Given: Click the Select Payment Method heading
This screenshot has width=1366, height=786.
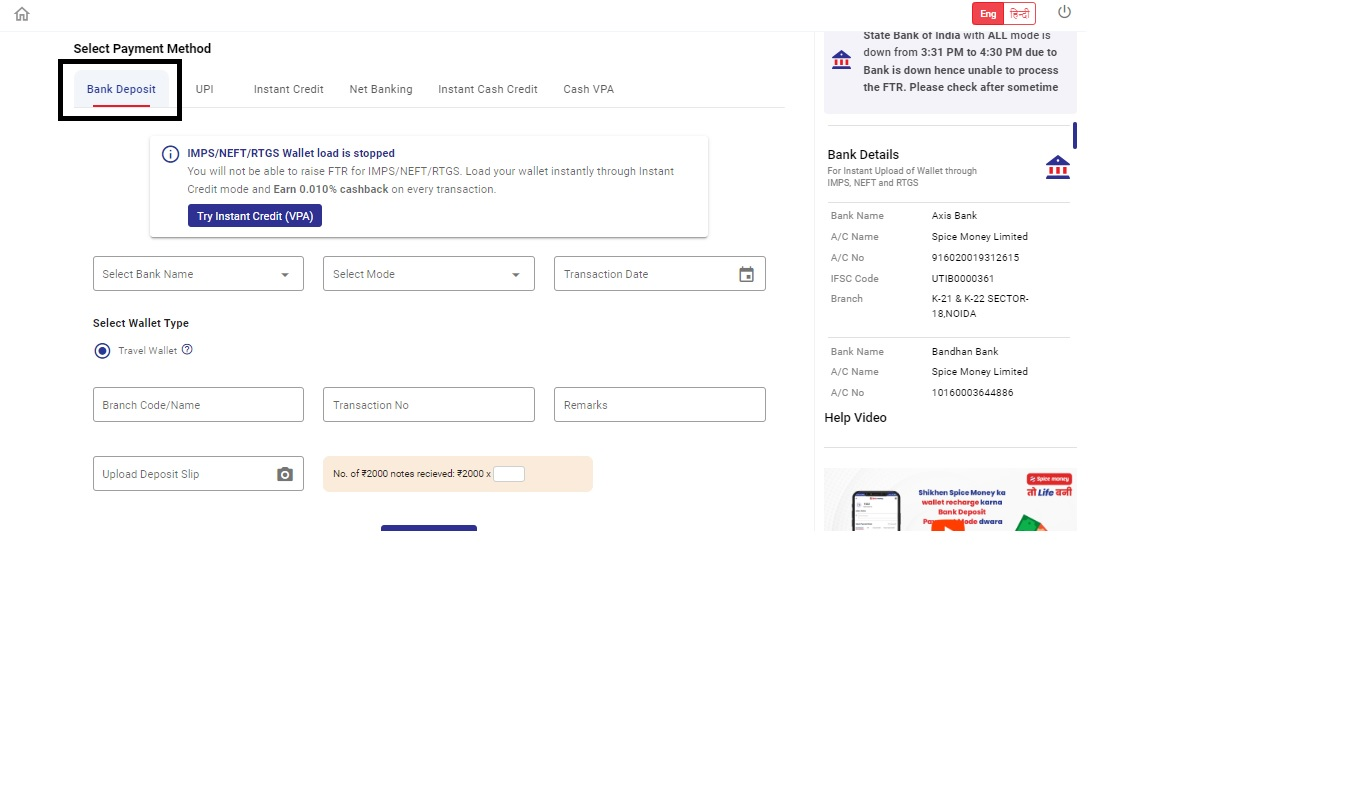Looking at the screenshot, I should [142, 48].
